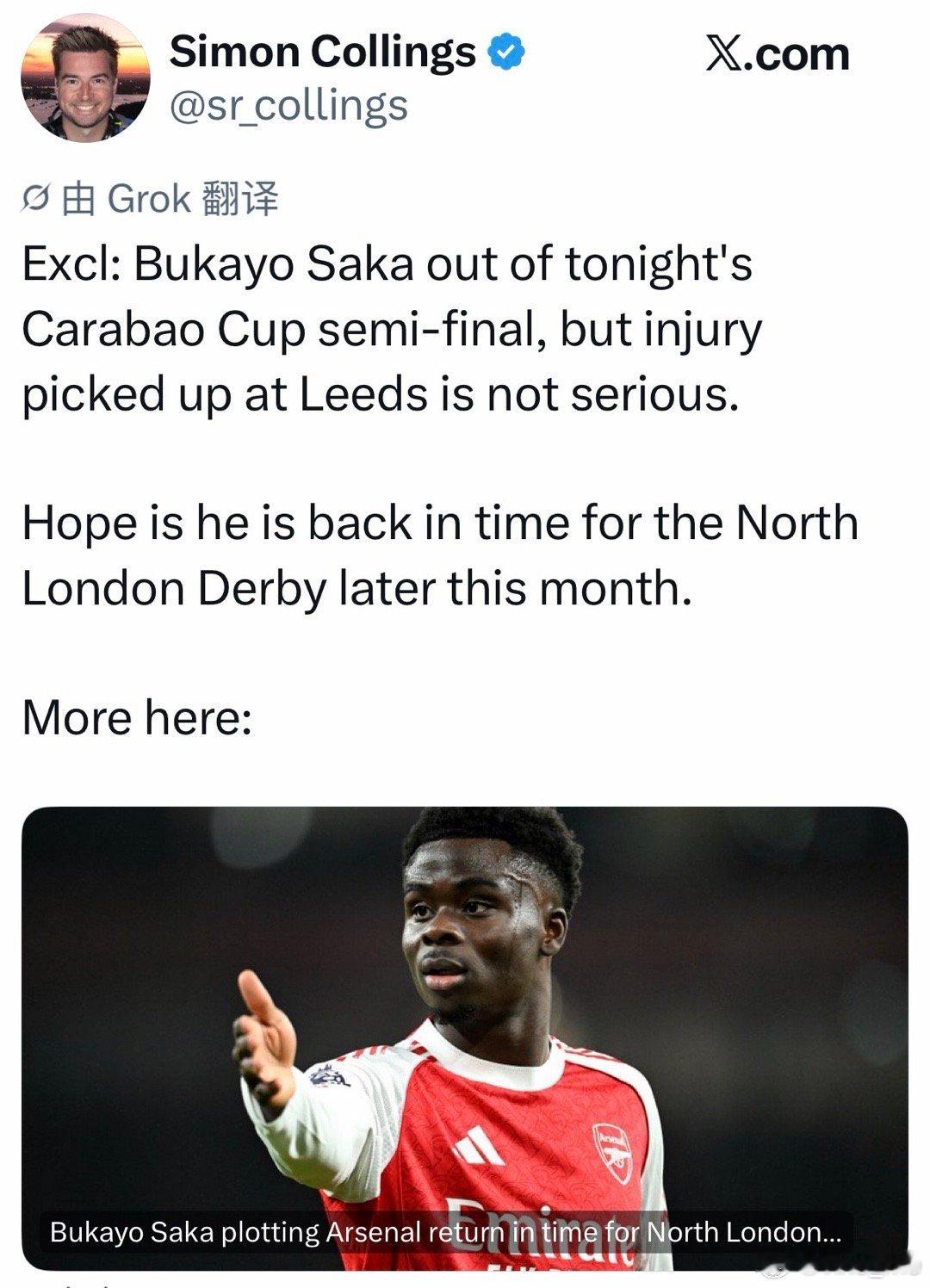Click the 'Hope is he is back' paragraph
Viewport: 930px width, 1288px height.
pyautogui.click(x=439, y=555)
